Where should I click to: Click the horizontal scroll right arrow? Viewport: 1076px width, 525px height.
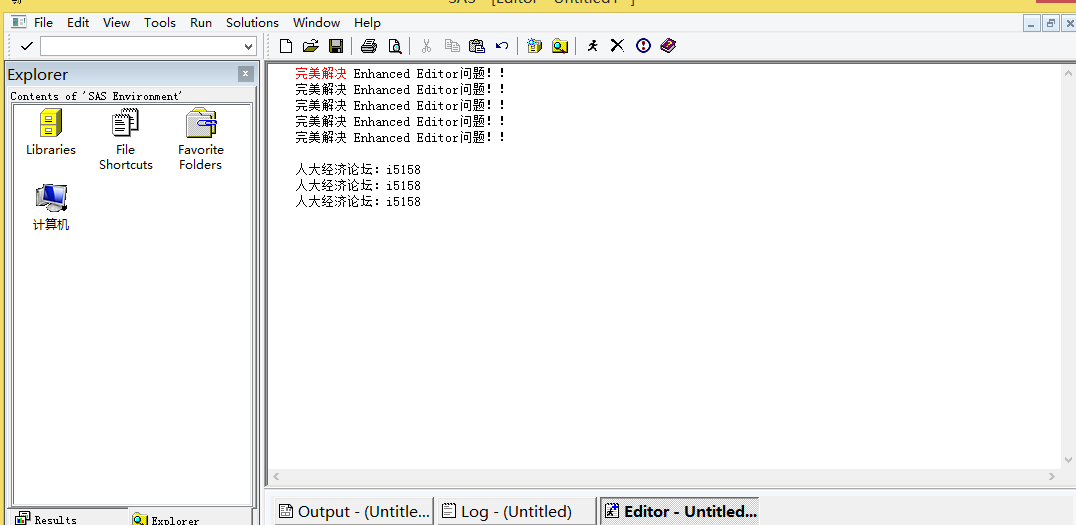pyautogui.click(x=1052, y=476)
